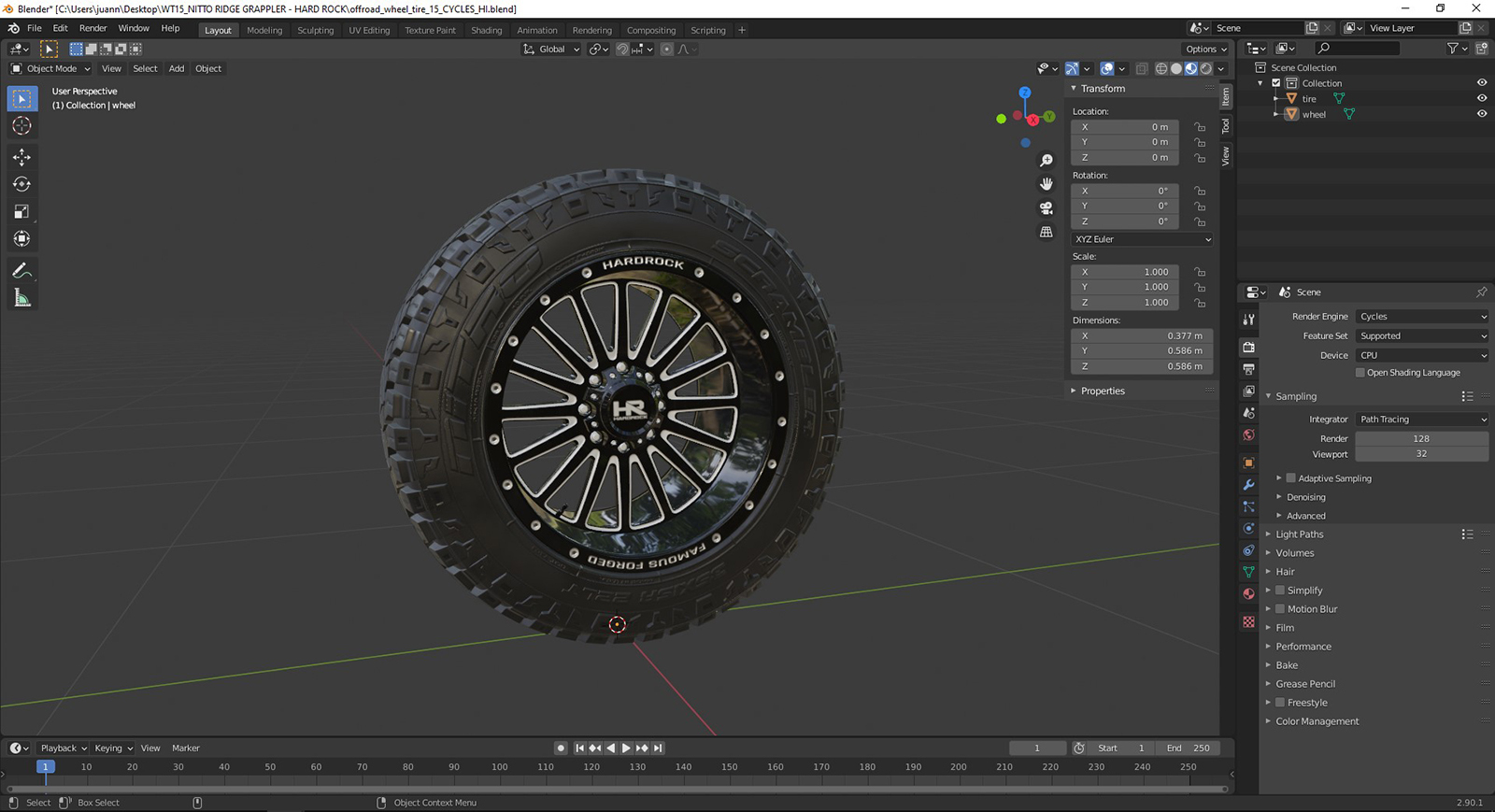
Task: Select the Annotate tool
Action: [x=22, y=271]
